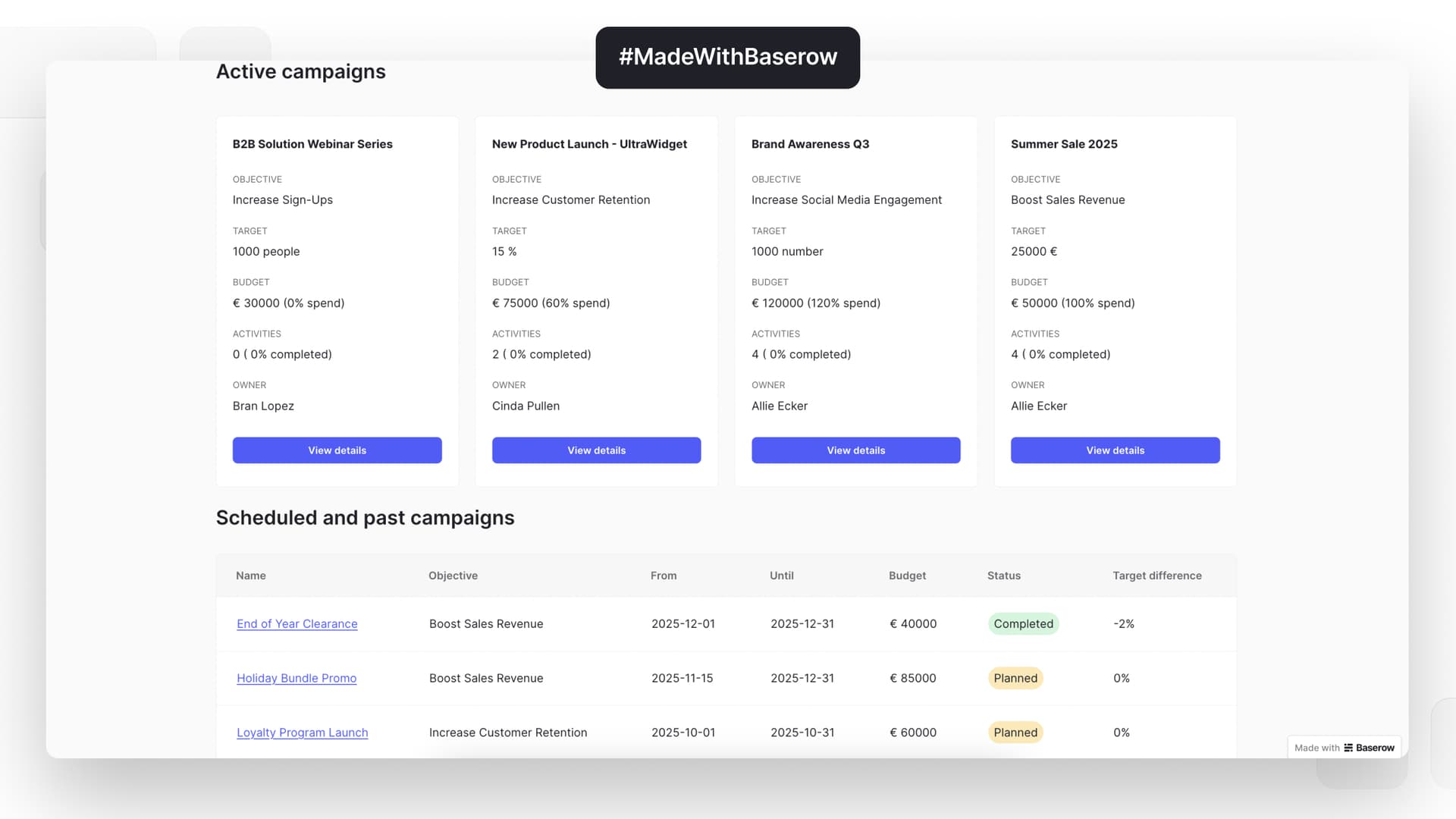Open the End of Year Clearance link
Screen dimensions: 1456x819
point(297,623)
